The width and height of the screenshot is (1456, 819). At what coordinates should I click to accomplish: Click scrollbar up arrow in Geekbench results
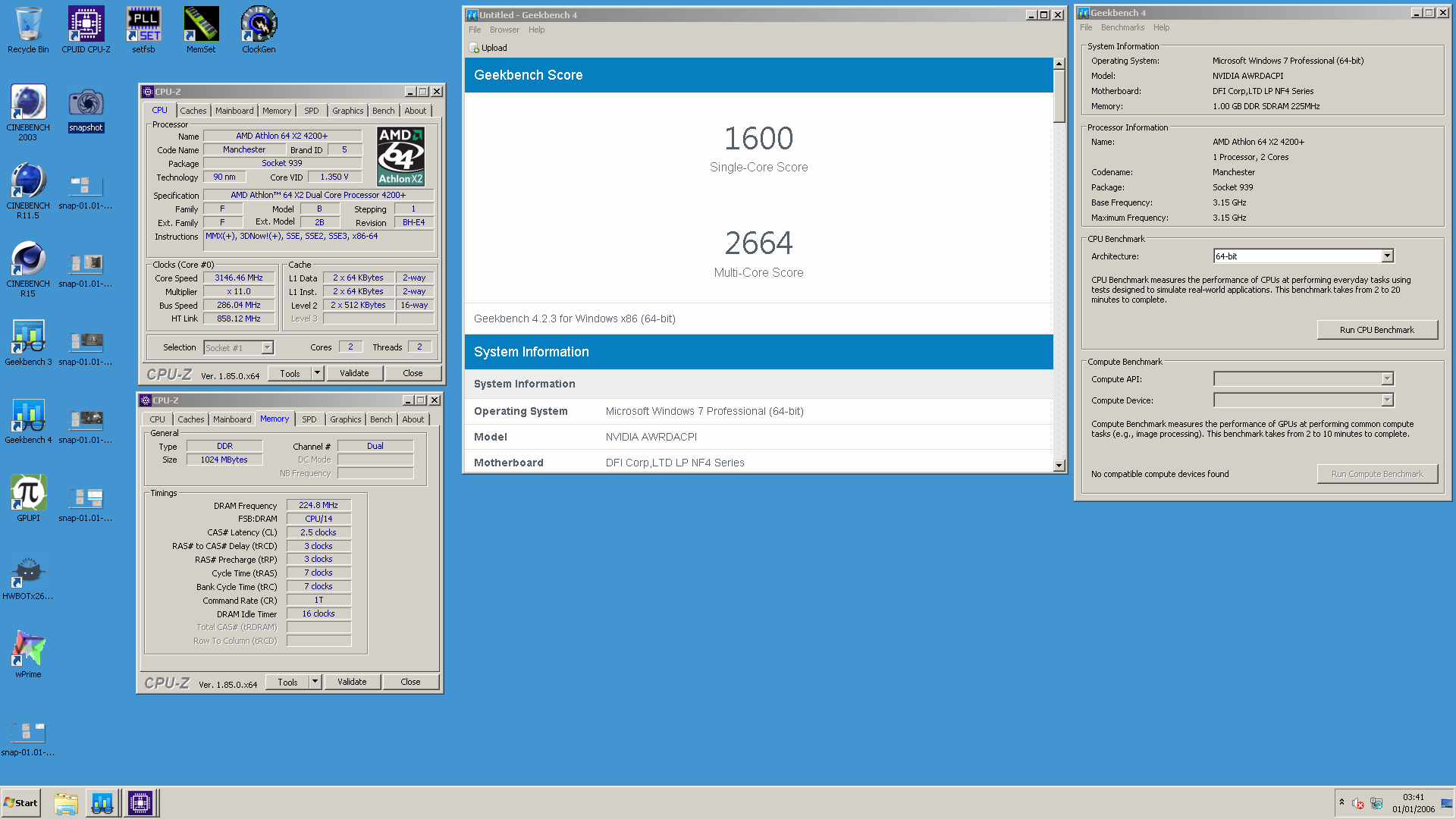tap(1059, 64)
